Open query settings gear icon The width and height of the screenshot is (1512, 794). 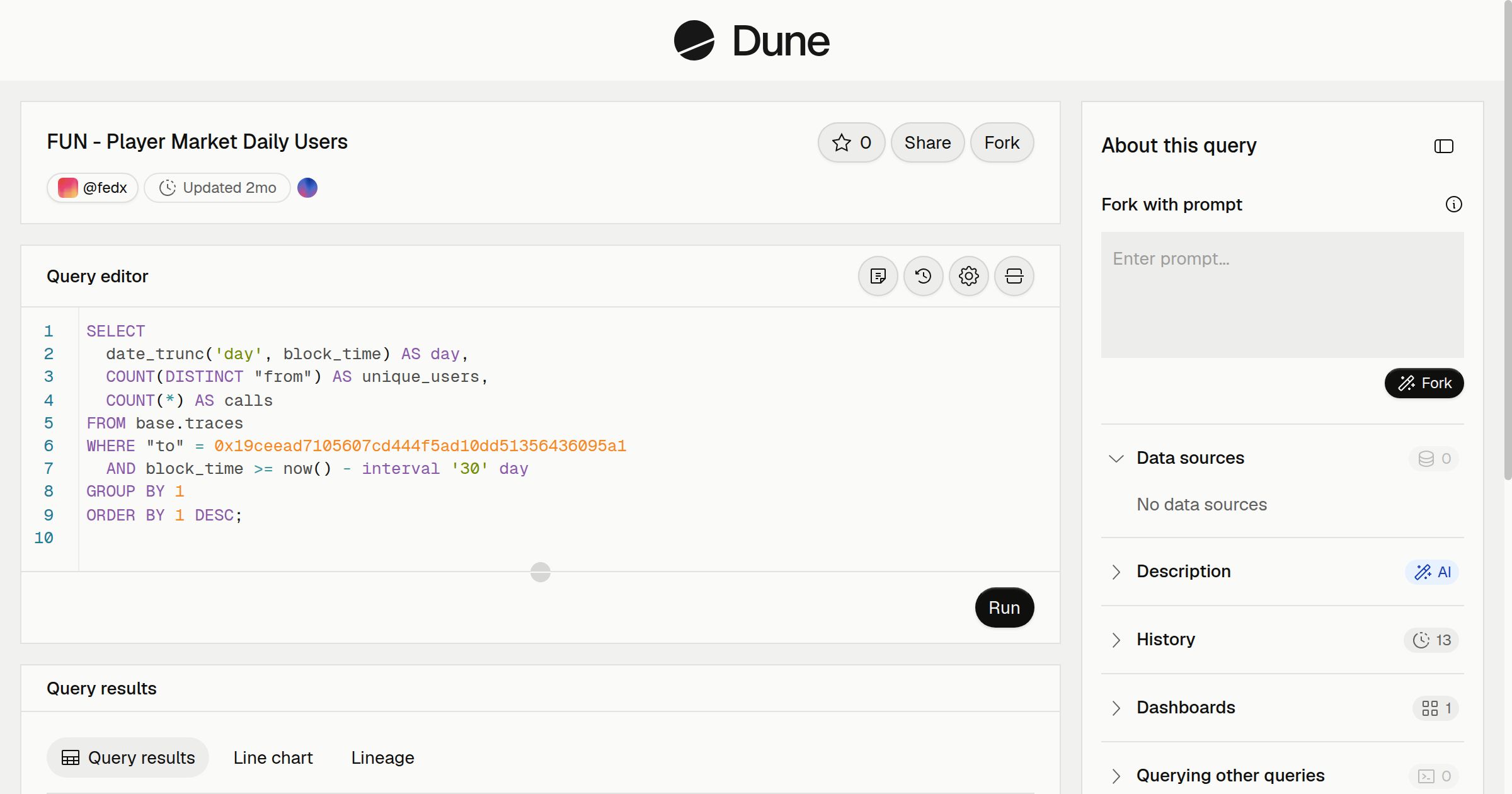pyautogui.click(x=968, y=276)
